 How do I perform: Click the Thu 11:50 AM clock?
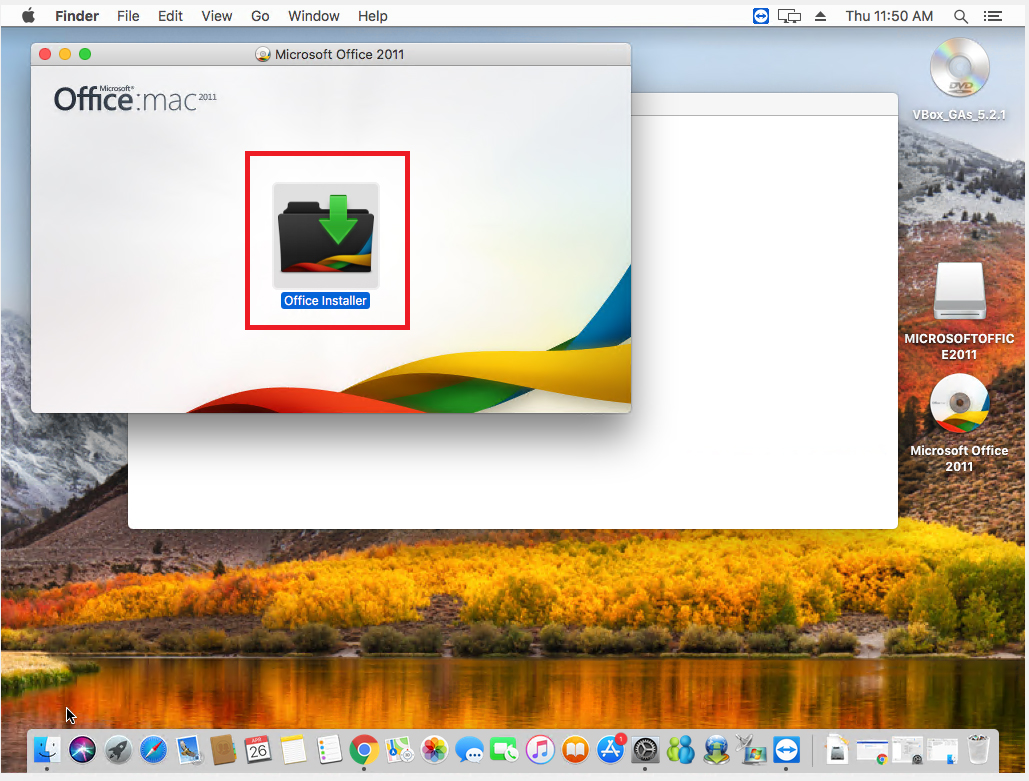(x=889, y=16)
